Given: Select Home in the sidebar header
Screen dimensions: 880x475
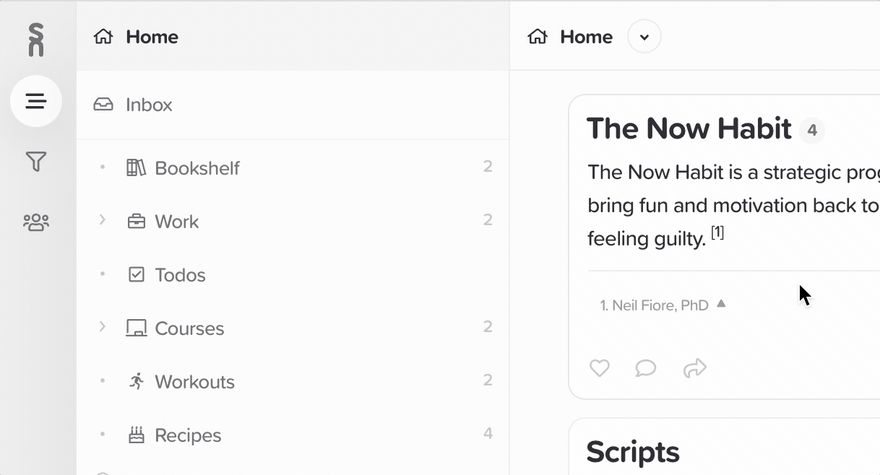Looking at the screenshot, I should pos(293,36).
